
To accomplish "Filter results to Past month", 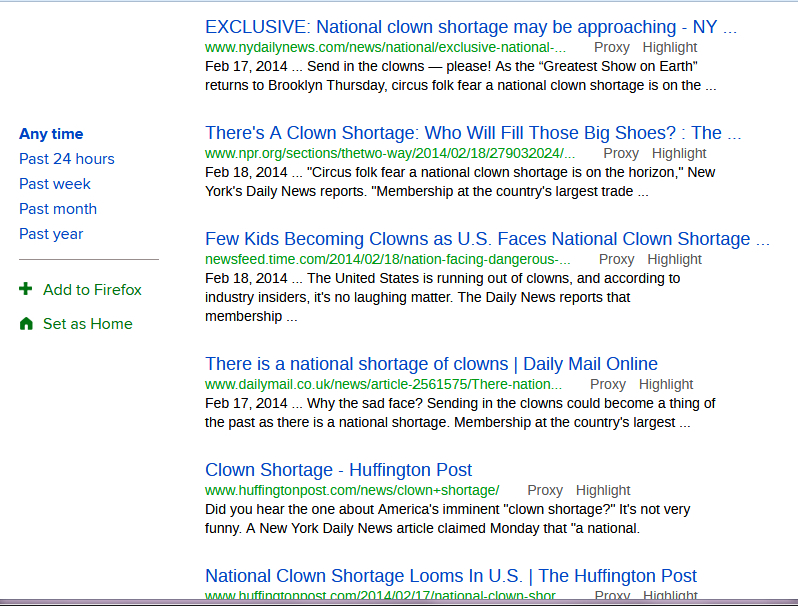I will tap(58, 209).
